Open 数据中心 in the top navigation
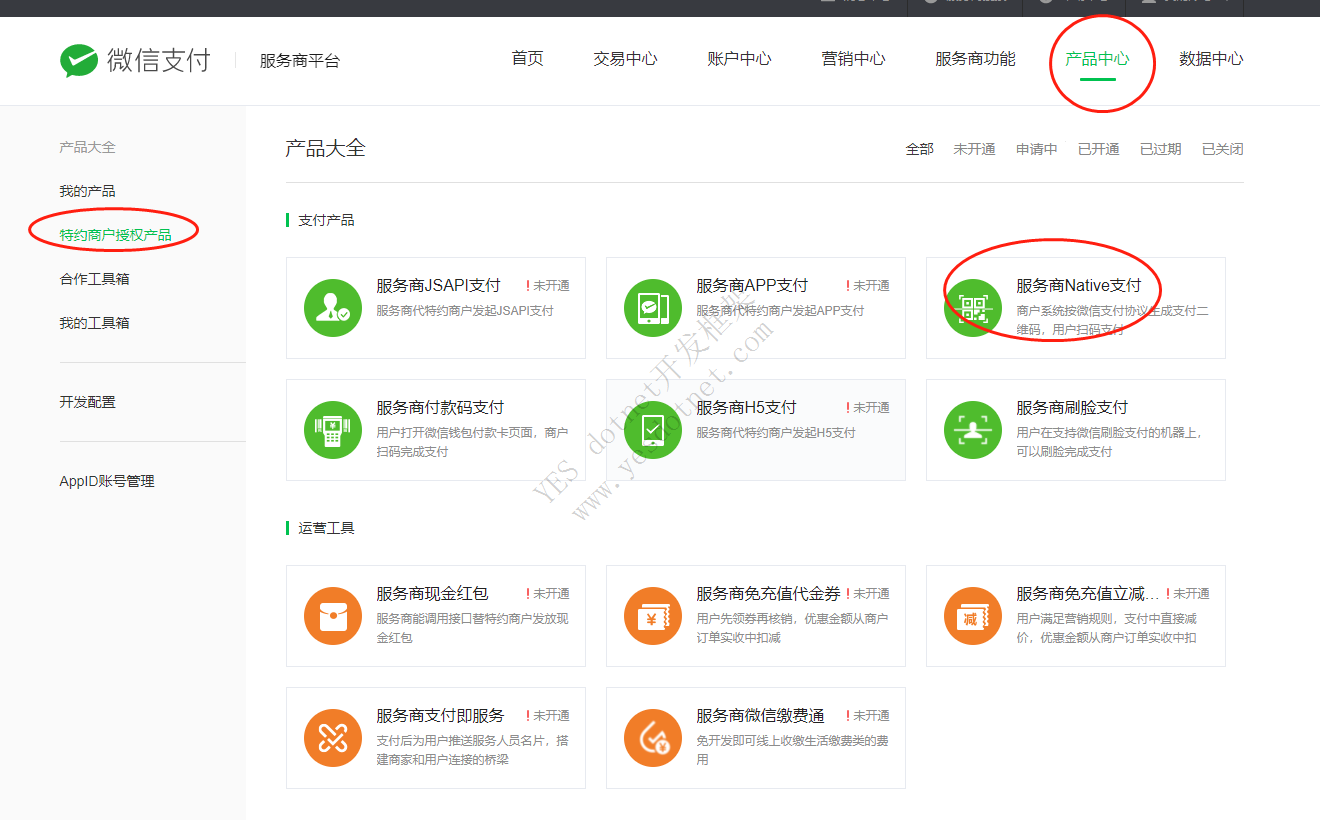 [1211, 59]
